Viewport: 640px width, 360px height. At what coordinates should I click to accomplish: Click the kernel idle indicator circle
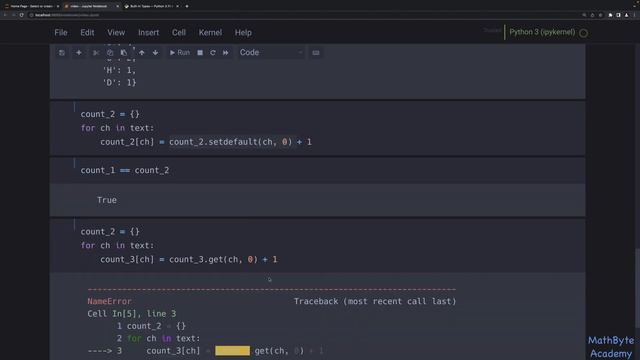point(584,33)
